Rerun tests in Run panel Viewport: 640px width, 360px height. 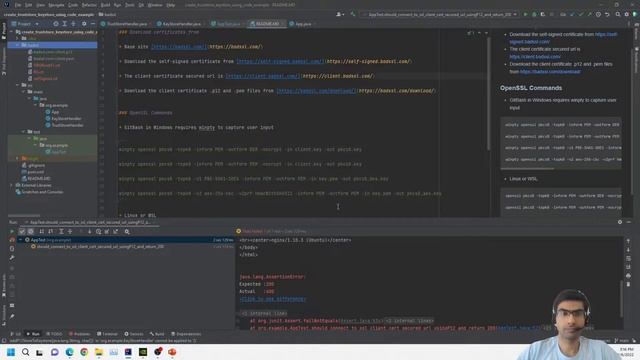(12, 231)
